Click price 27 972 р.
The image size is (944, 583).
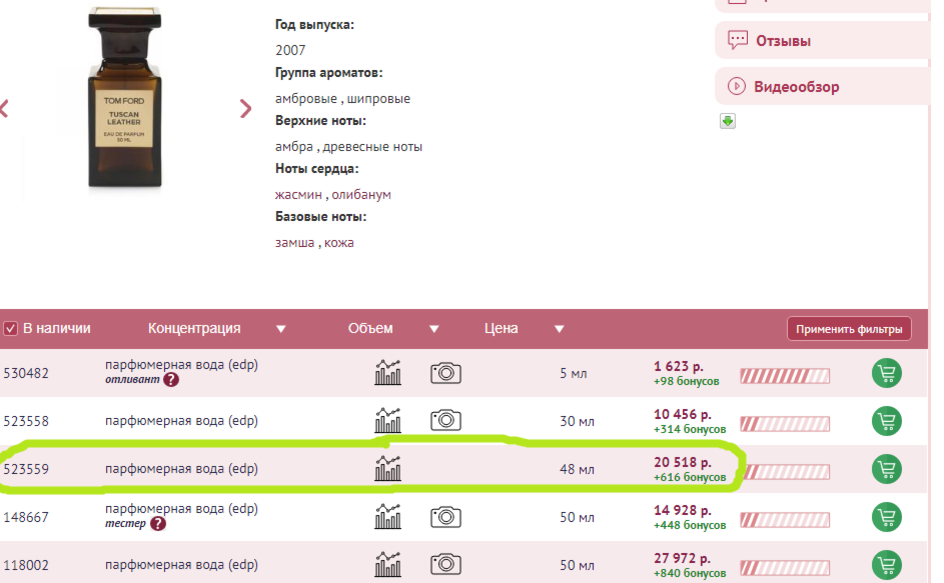[x=683, y=558]
